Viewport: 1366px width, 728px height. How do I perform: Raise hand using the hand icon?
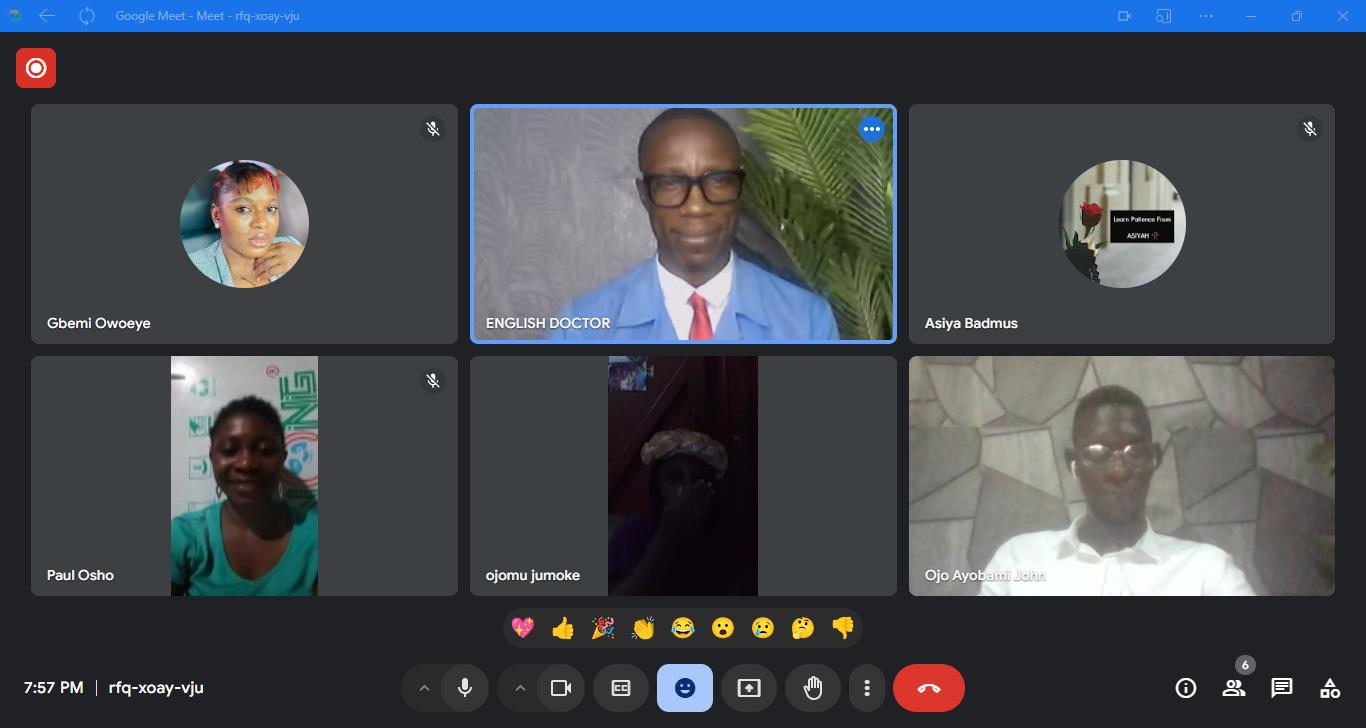pyautogui.click(x=813, y=688)
